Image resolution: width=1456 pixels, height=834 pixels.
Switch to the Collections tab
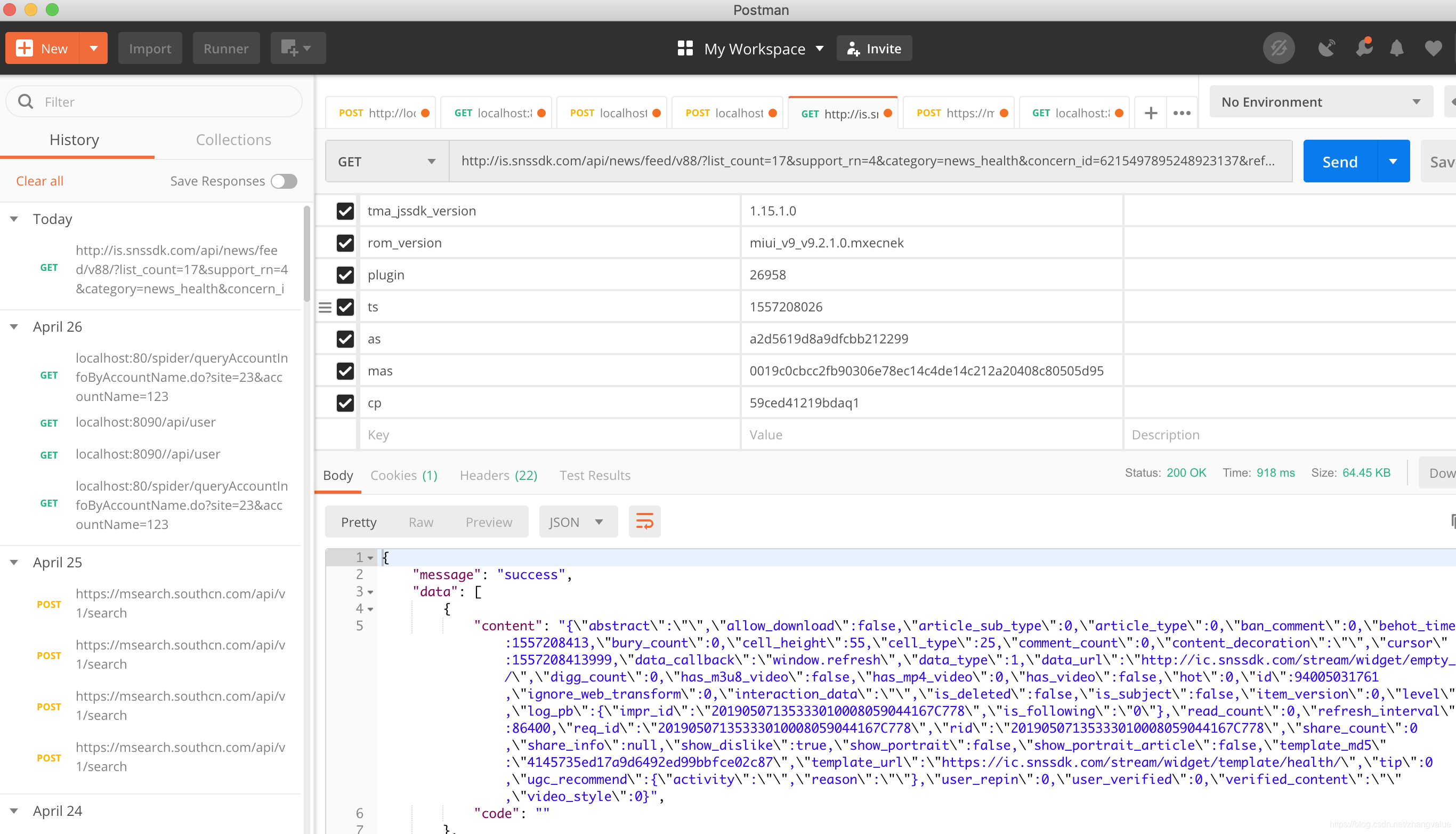233,140
